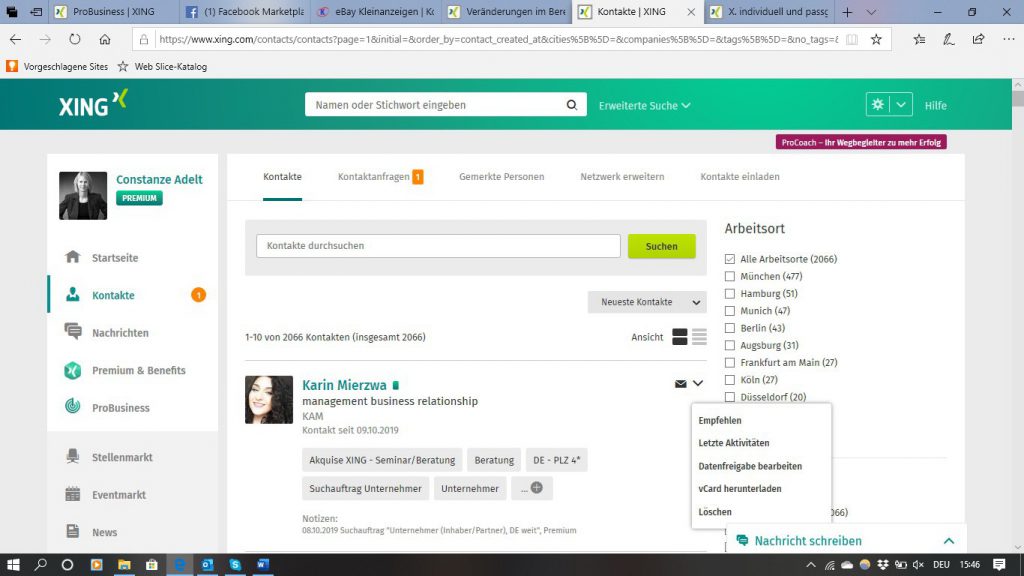Viewport: 1024px width, 576px height.
Task: Click Beratung tag
Action: tap(494, 460)
